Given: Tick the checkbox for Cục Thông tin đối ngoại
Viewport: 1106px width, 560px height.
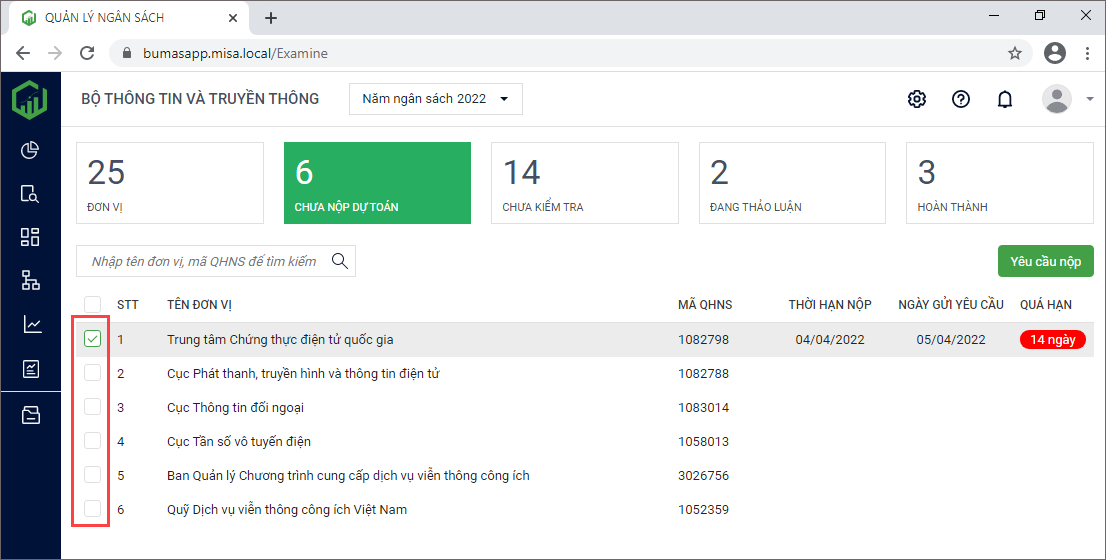Looking at the screenshot, I should [x=92, y=407].
